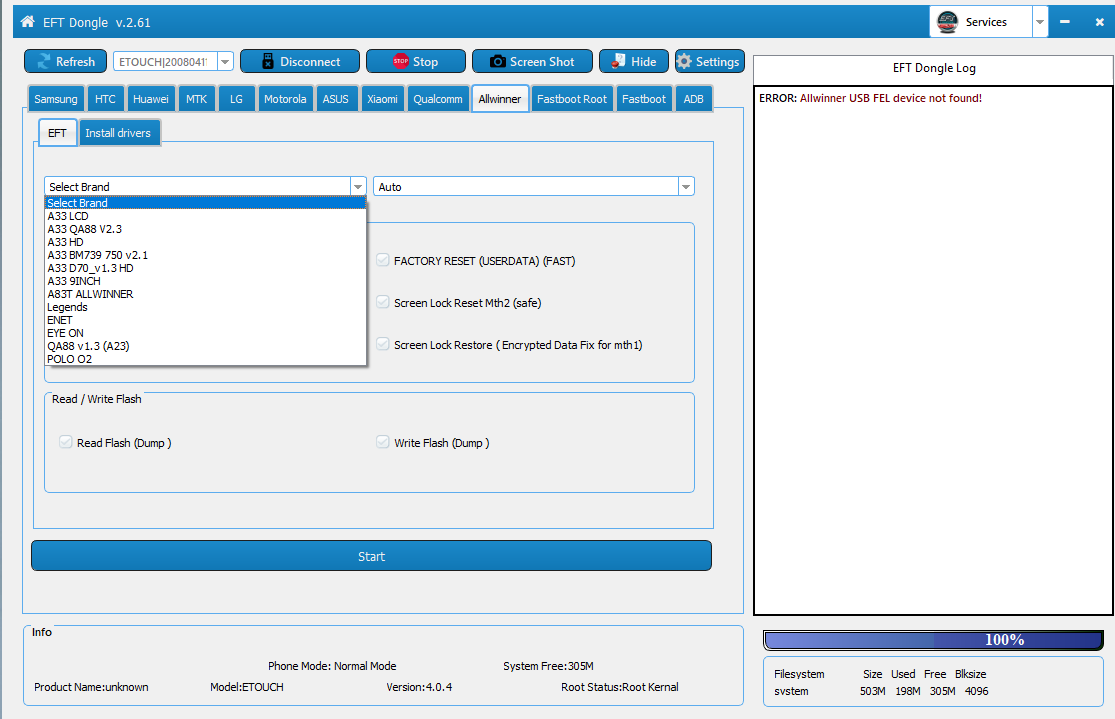Image resolution: width=1115 pixels, height=719 pixels.
Task: Click the ETOUCH device ID field
Action: click(x=165, y=62)
